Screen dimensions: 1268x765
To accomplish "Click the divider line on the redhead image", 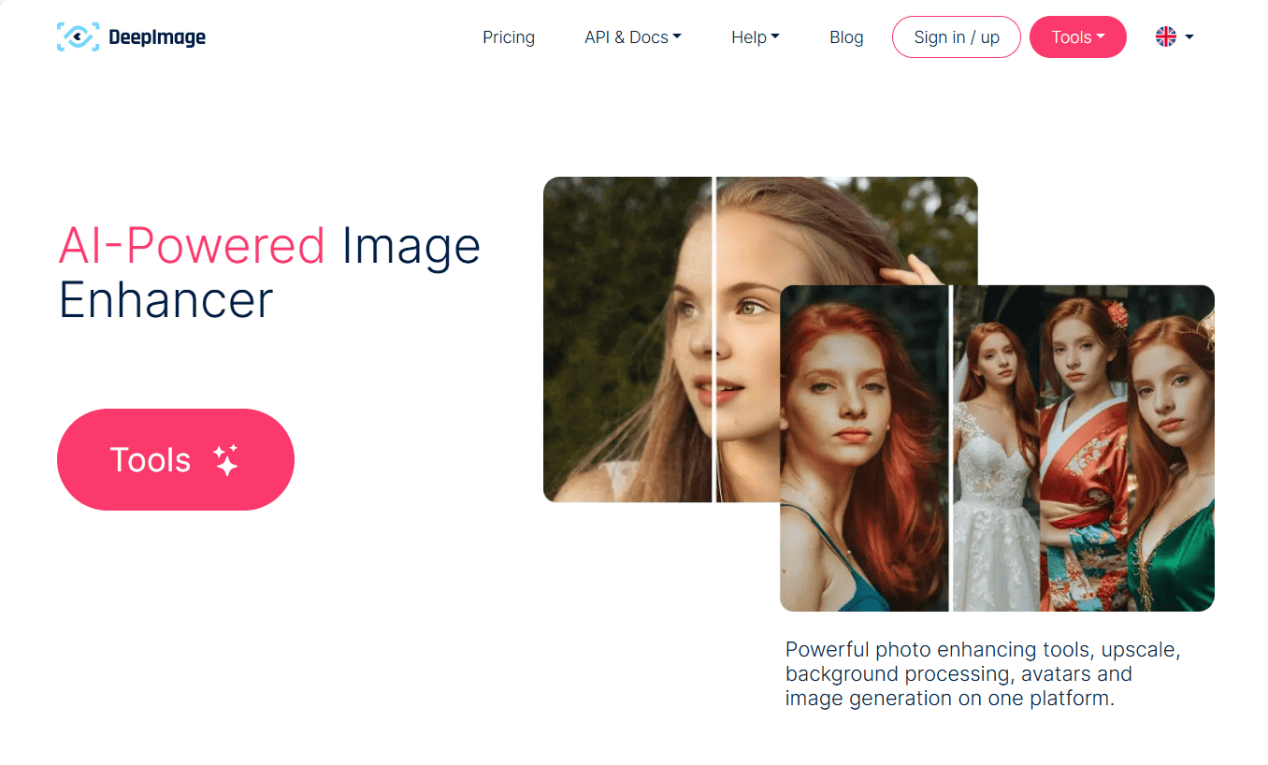I will 950,448.
